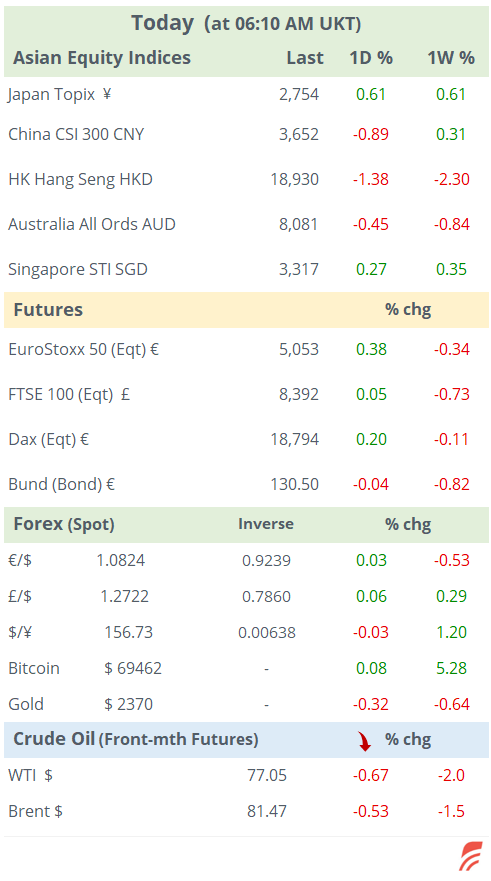Screen dimensions: 491x881
Task: Click Bund last value 130.50
Action: (295, 484)
